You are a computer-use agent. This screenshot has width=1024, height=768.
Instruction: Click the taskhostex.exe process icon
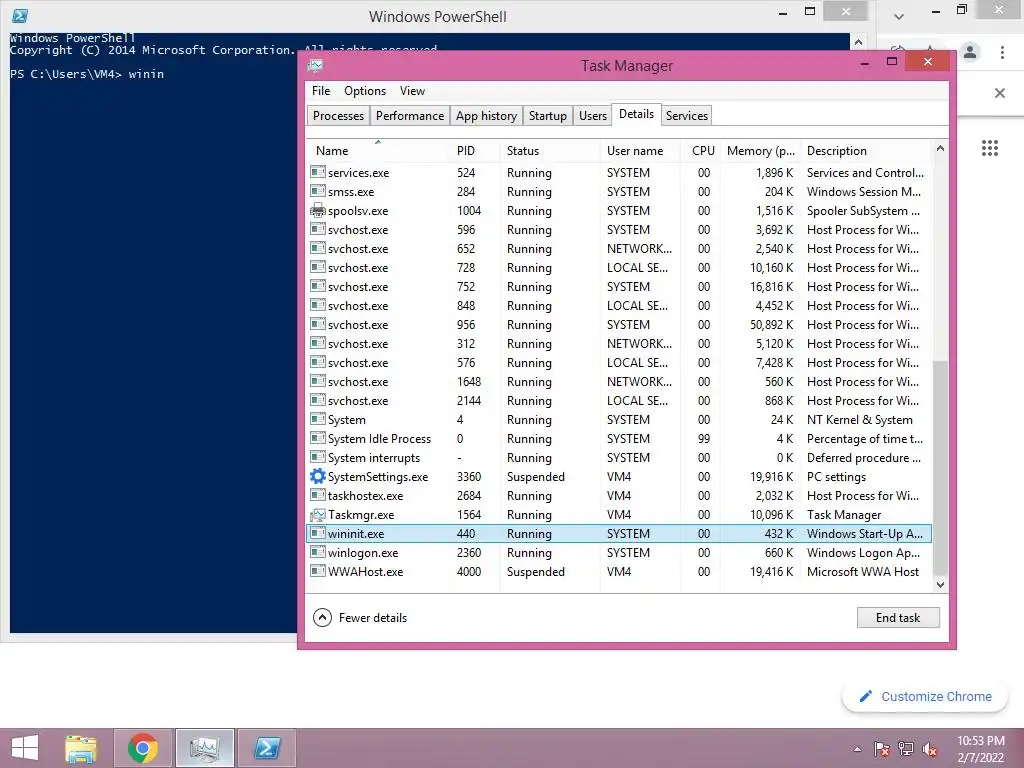(318, 495)
